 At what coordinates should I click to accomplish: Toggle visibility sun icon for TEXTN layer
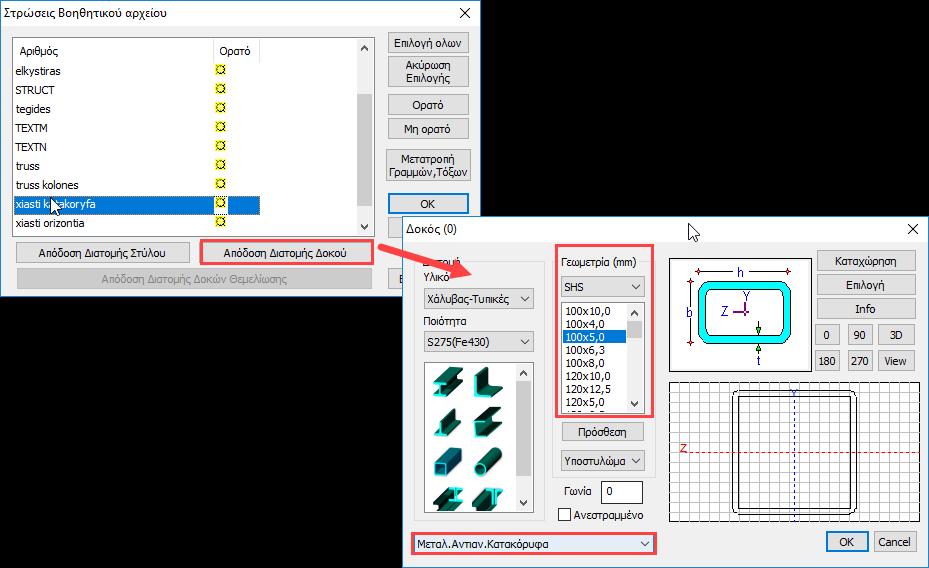[x=220, y=146]
